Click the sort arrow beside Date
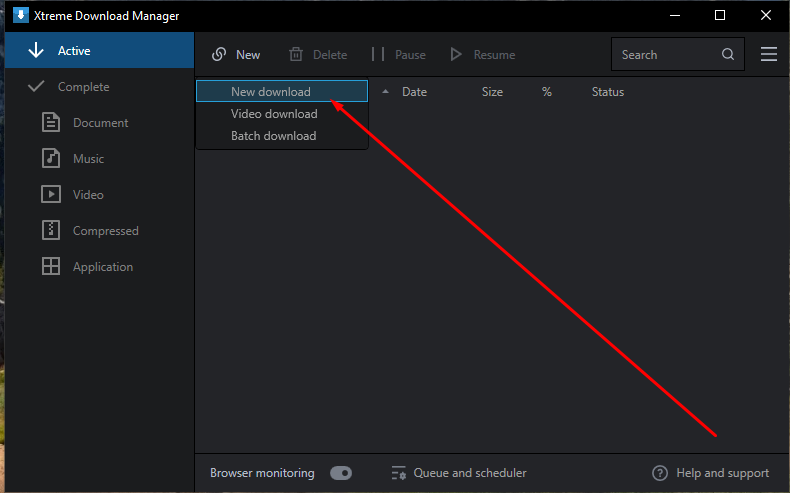 (385, 92)
